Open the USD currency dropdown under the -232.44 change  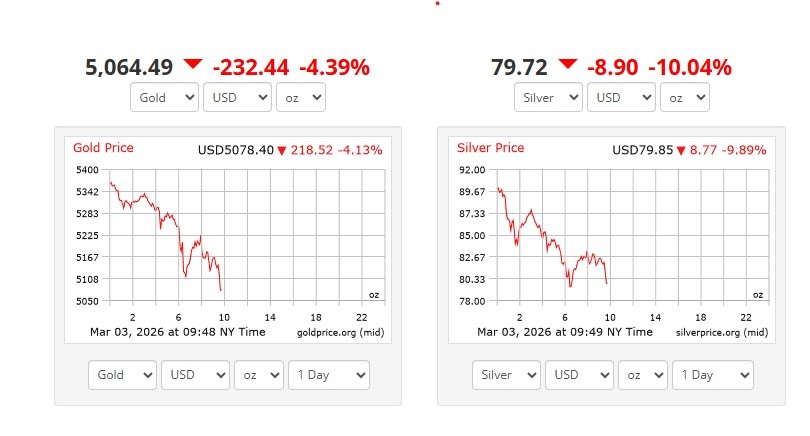pyautogui.click(x=237, y=98)
